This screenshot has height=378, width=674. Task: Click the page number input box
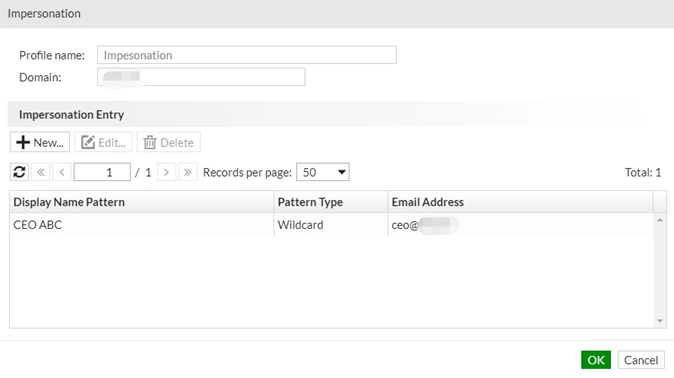(x=102, y=172)
